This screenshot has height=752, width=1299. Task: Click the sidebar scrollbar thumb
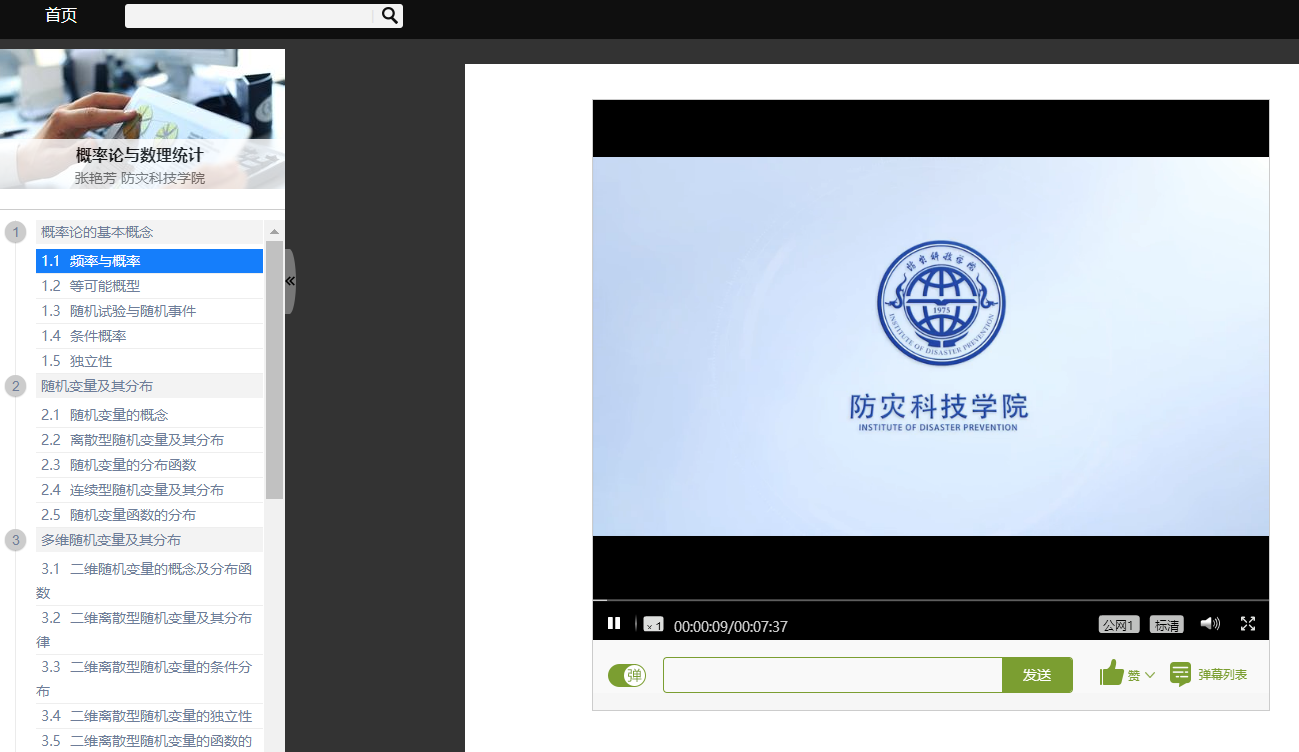tap(274, 370)
